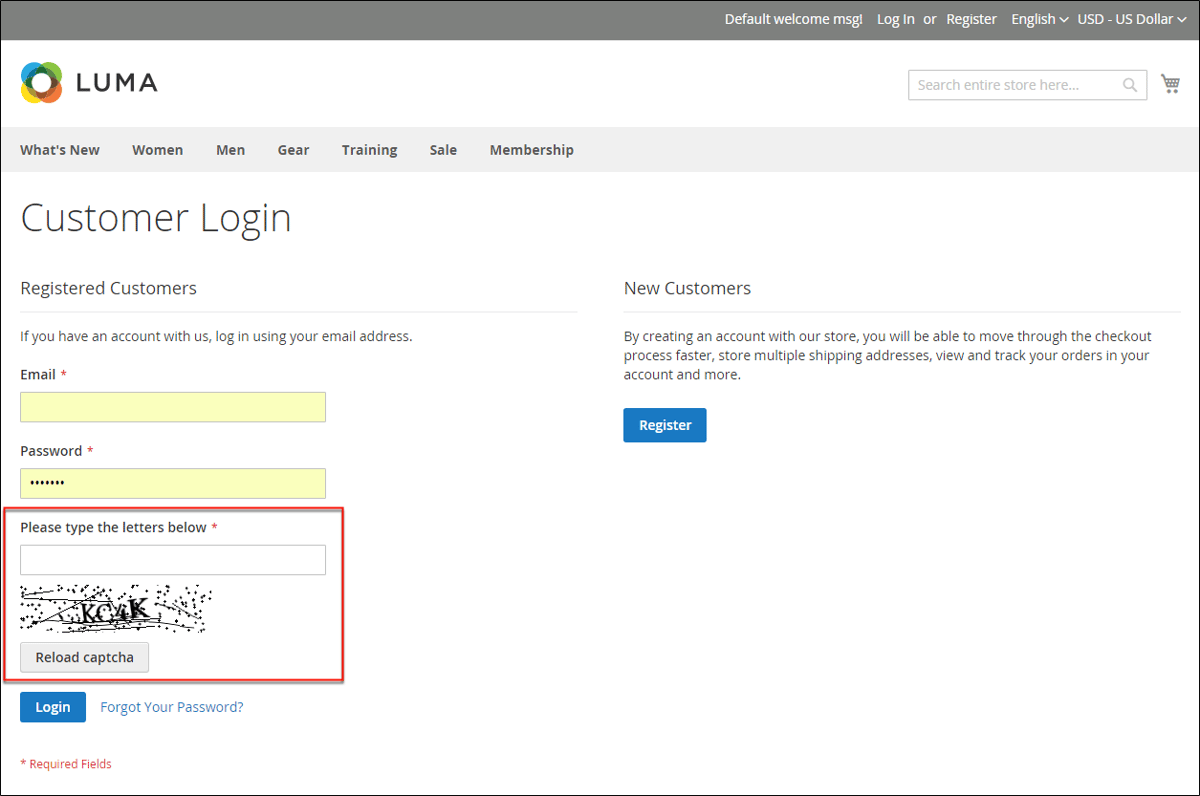Open the Women category menu
1200x796 pixels.
point(157,149)
